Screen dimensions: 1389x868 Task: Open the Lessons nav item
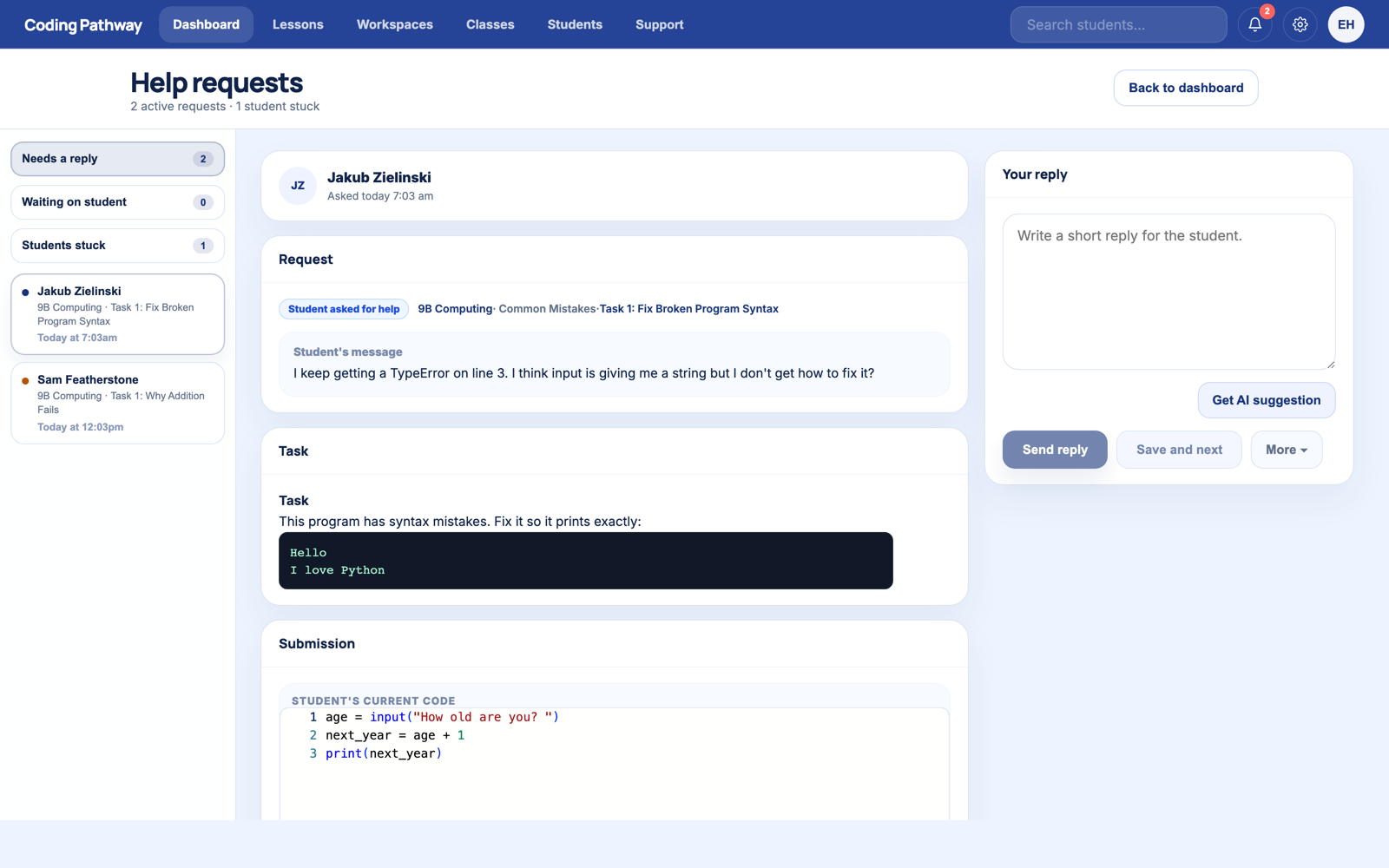pos(298,24)
